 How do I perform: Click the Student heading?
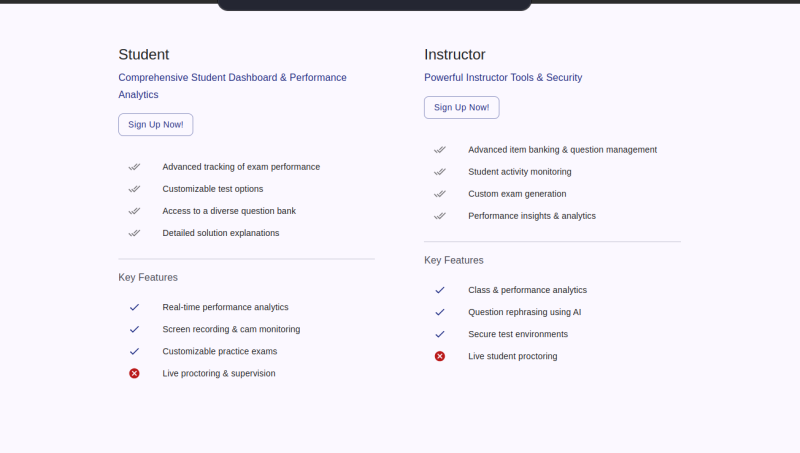(x=144, y=55)
